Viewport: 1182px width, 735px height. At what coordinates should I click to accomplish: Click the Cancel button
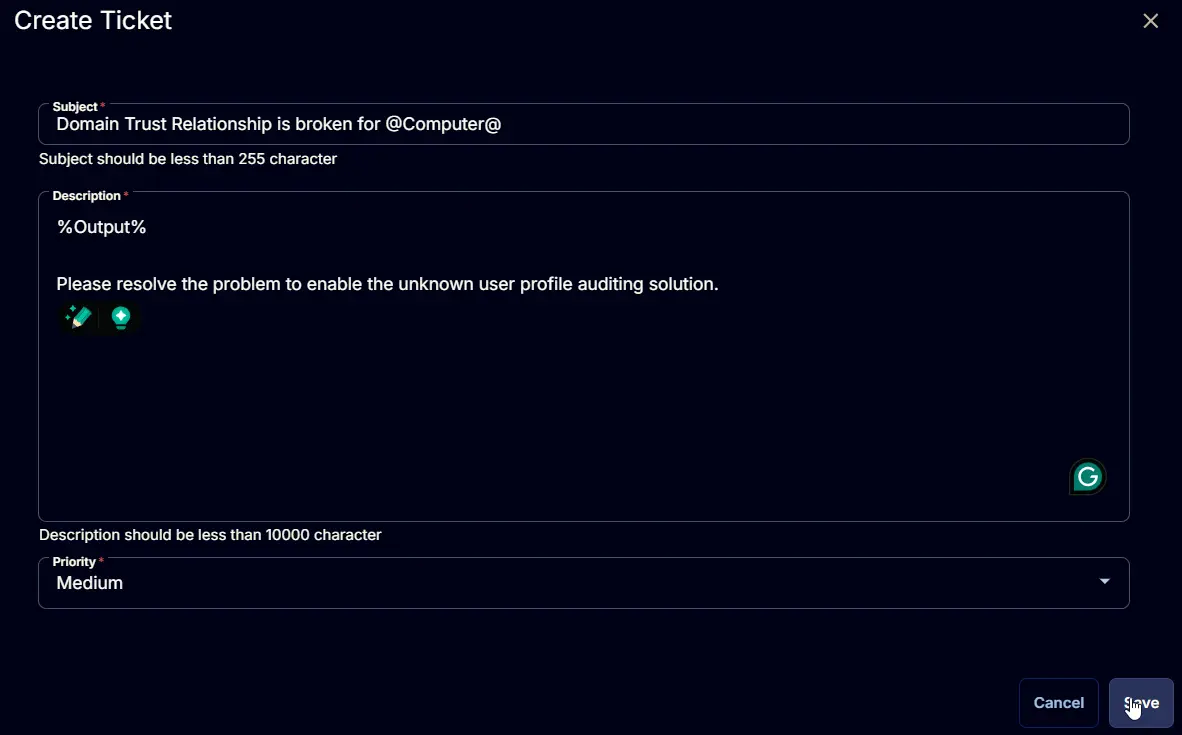(x=1058, y=703)
